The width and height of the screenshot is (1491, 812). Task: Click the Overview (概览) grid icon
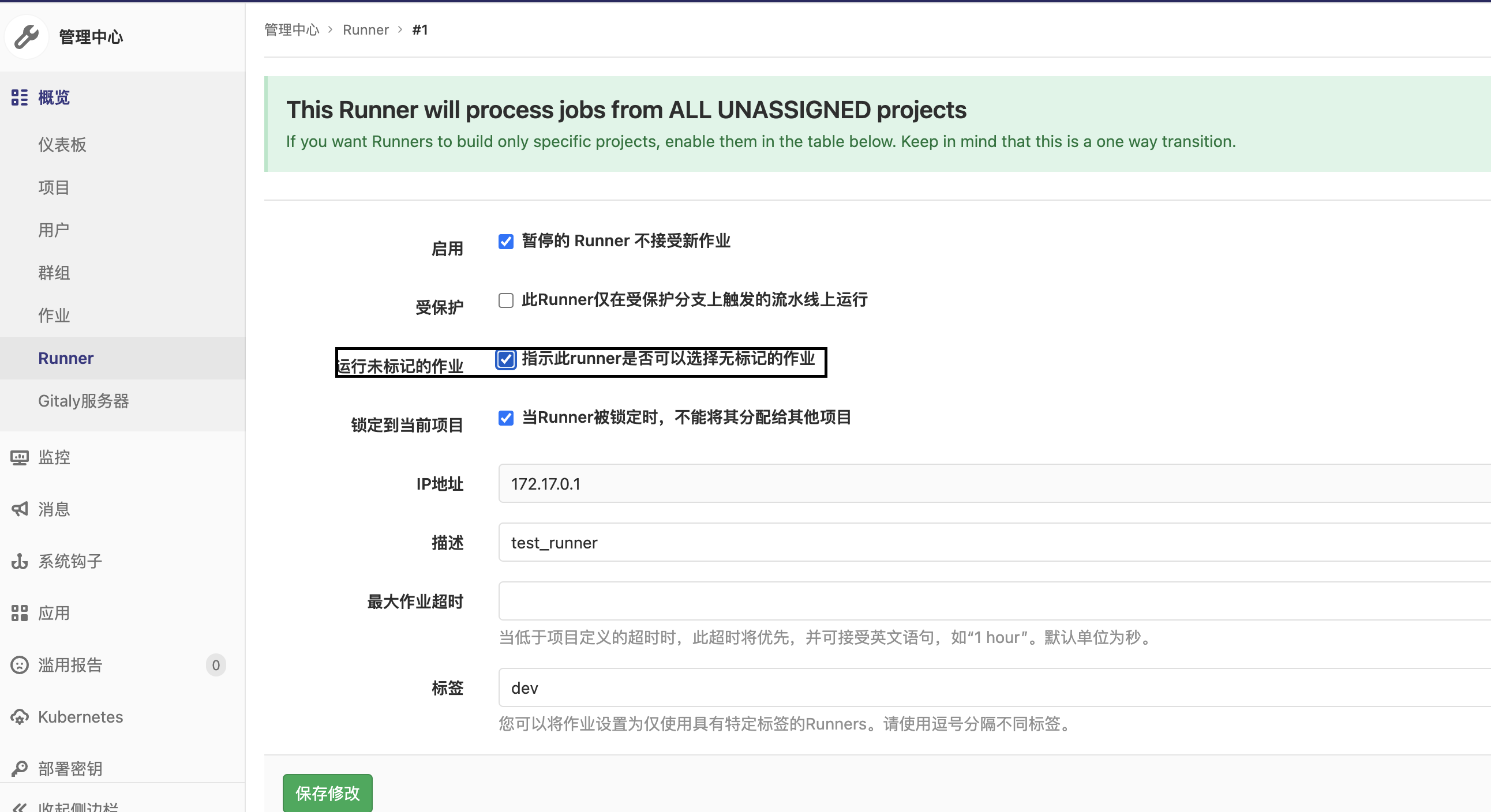(19, 97)
